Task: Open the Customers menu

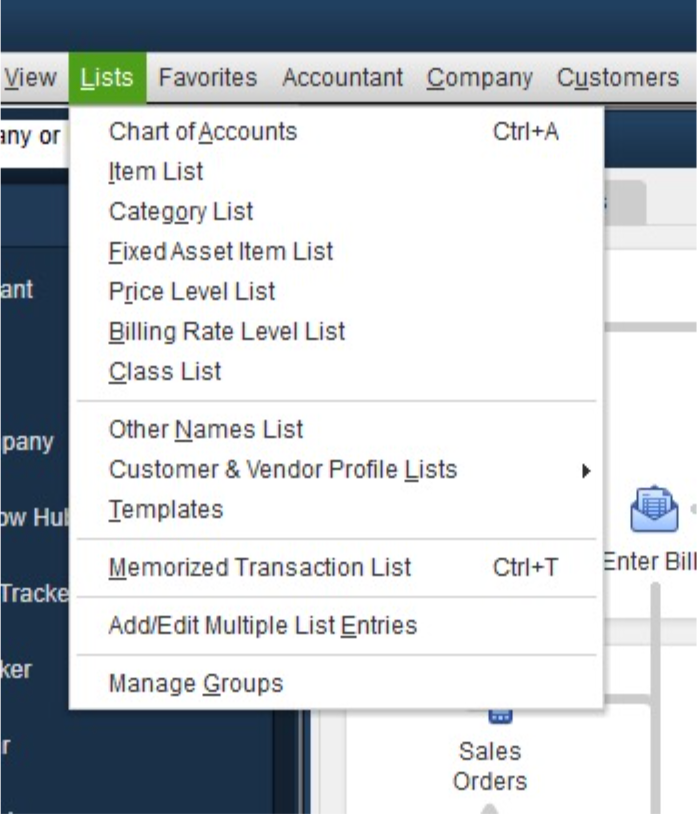Action: point(618,78)
